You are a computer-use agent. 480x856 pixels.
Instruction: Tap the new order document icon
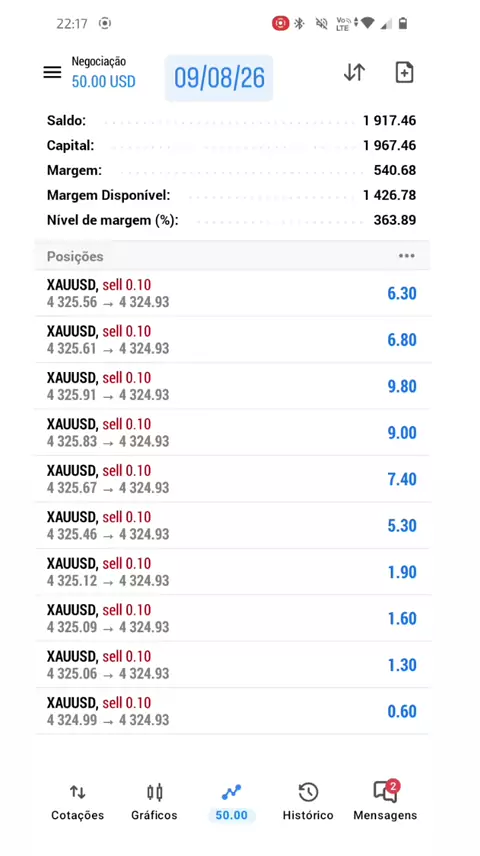coord(404,73)
